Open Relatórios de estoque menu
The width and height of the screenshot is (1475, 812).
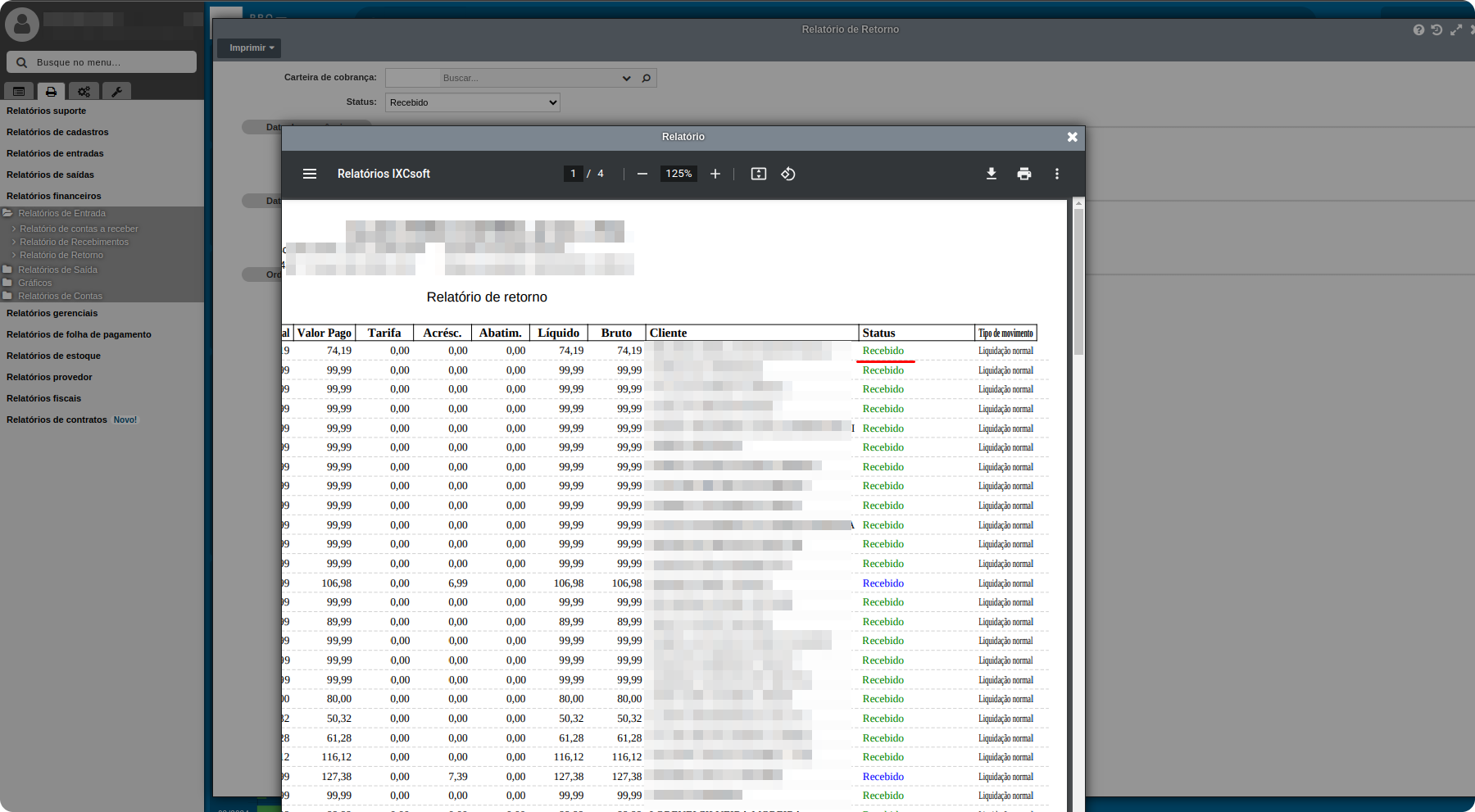pos(53,356)
